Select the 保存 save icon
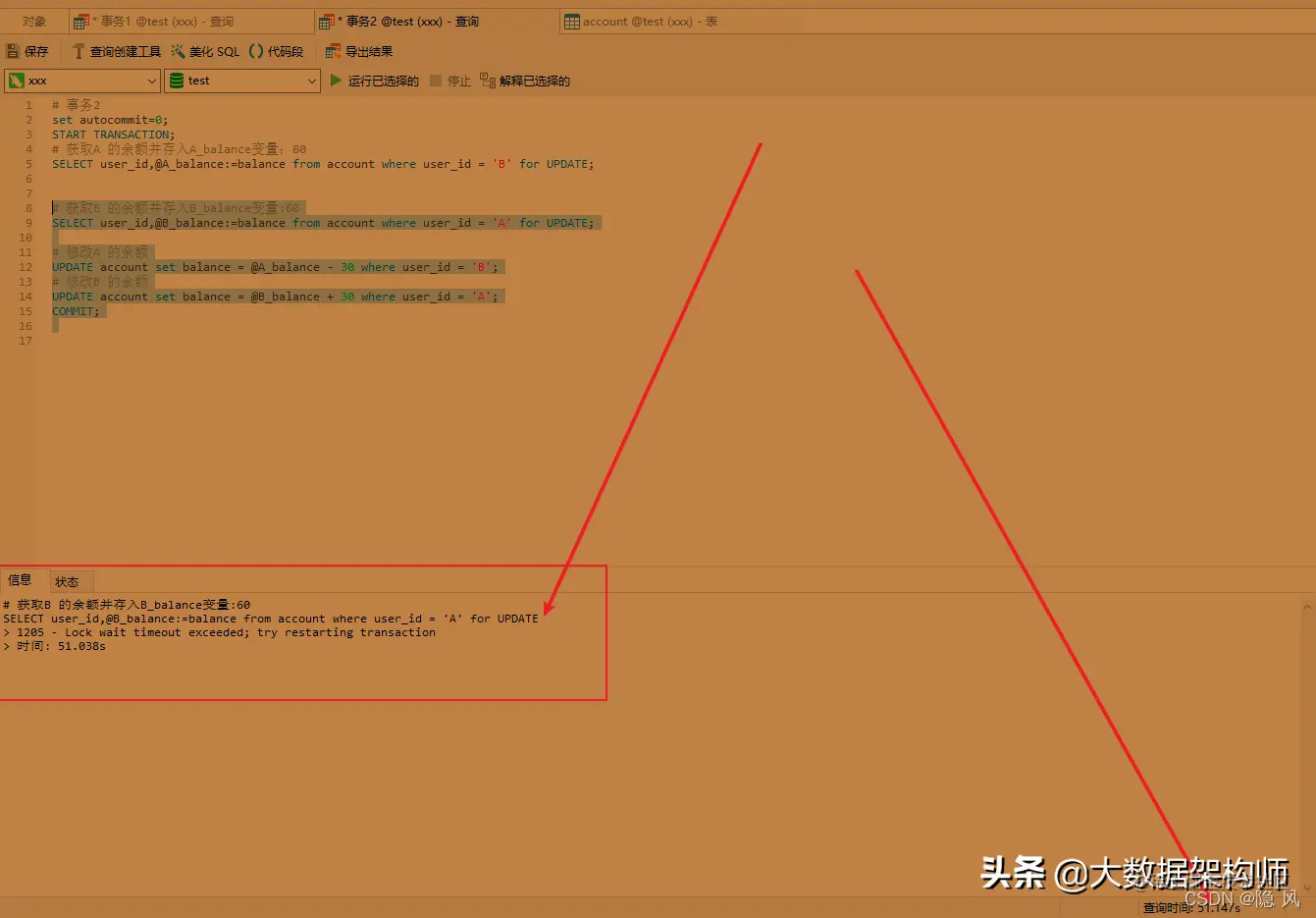The width and height of the screenshot is (1316, 918). tap(27, 51)
